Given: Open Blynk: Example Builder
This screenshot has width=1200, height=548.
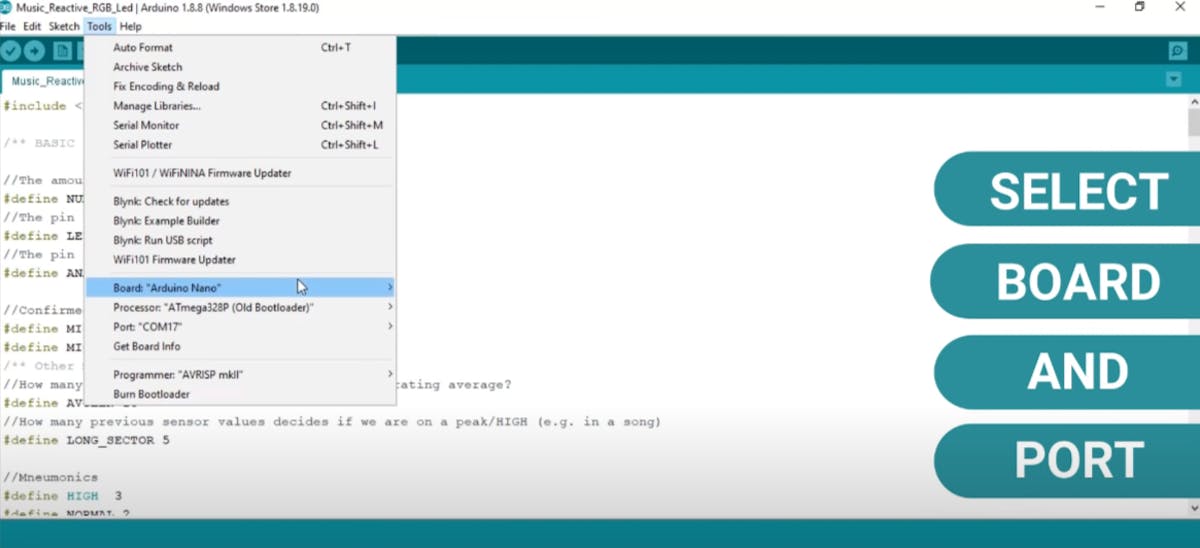Looking at the screenshot, I should [240, 220].
